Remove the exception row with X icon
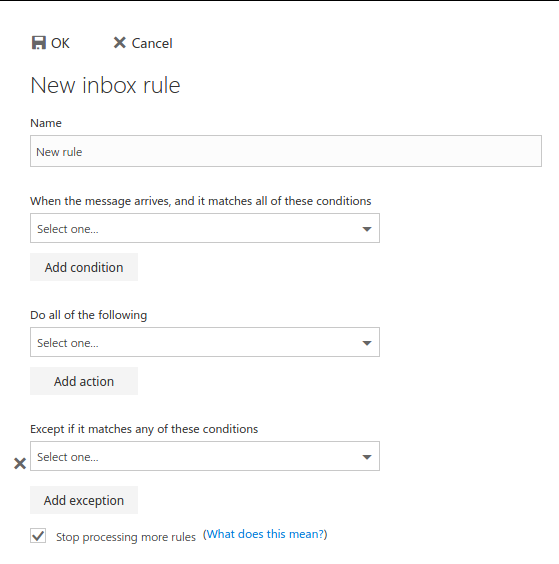The width and height of the screenshot is (559, 564). (x=20, y=463)
